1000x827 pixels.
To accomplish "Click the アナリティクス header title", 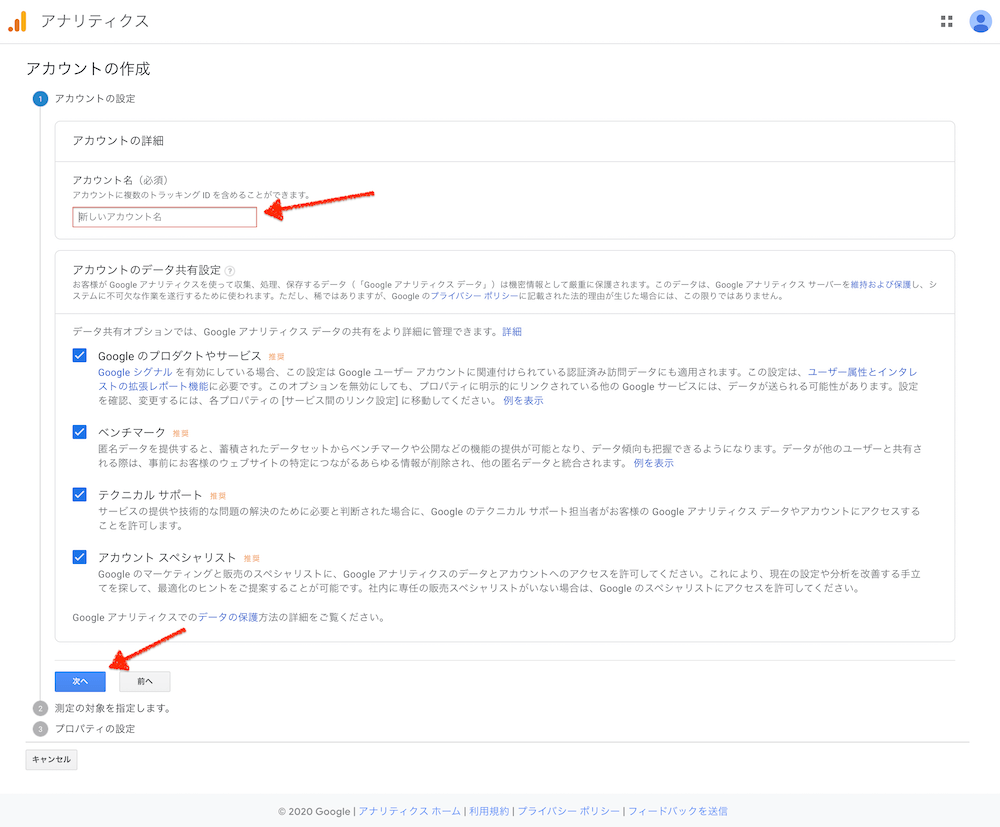I will 95,21.
